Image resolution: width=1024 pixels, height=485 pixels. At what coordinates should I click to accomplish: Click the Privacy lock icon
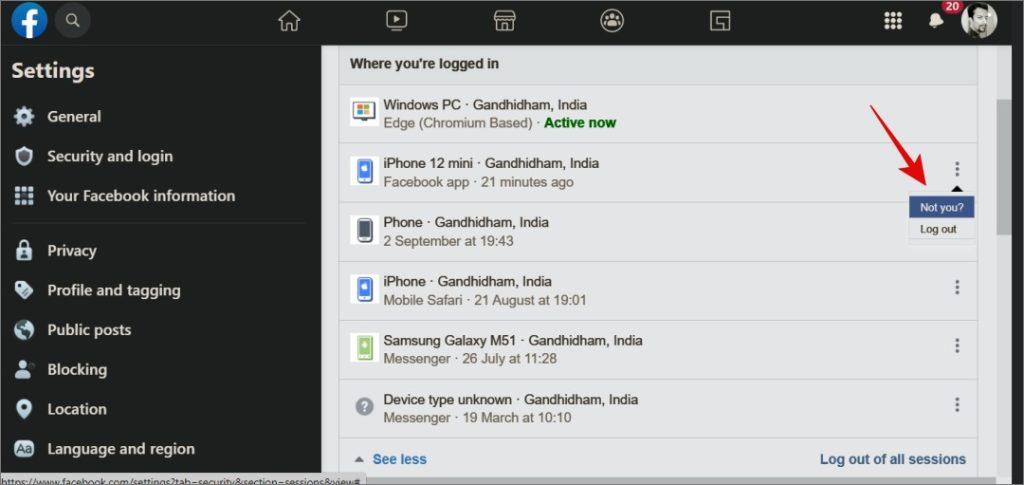(24, 251)
